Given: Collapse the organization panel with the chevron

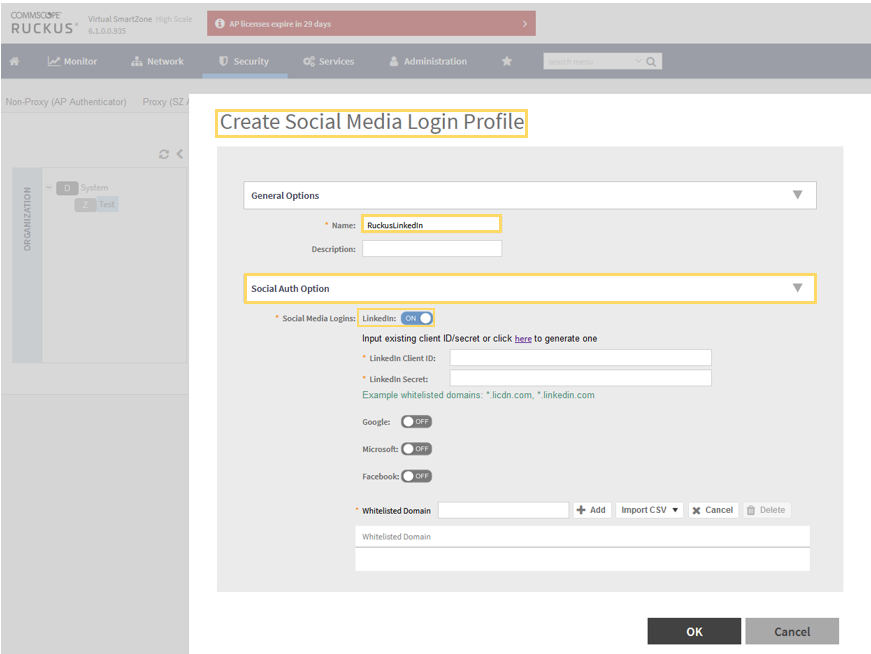Looking at the screenshot, I should pyautogui.click(x=179, y=154).
